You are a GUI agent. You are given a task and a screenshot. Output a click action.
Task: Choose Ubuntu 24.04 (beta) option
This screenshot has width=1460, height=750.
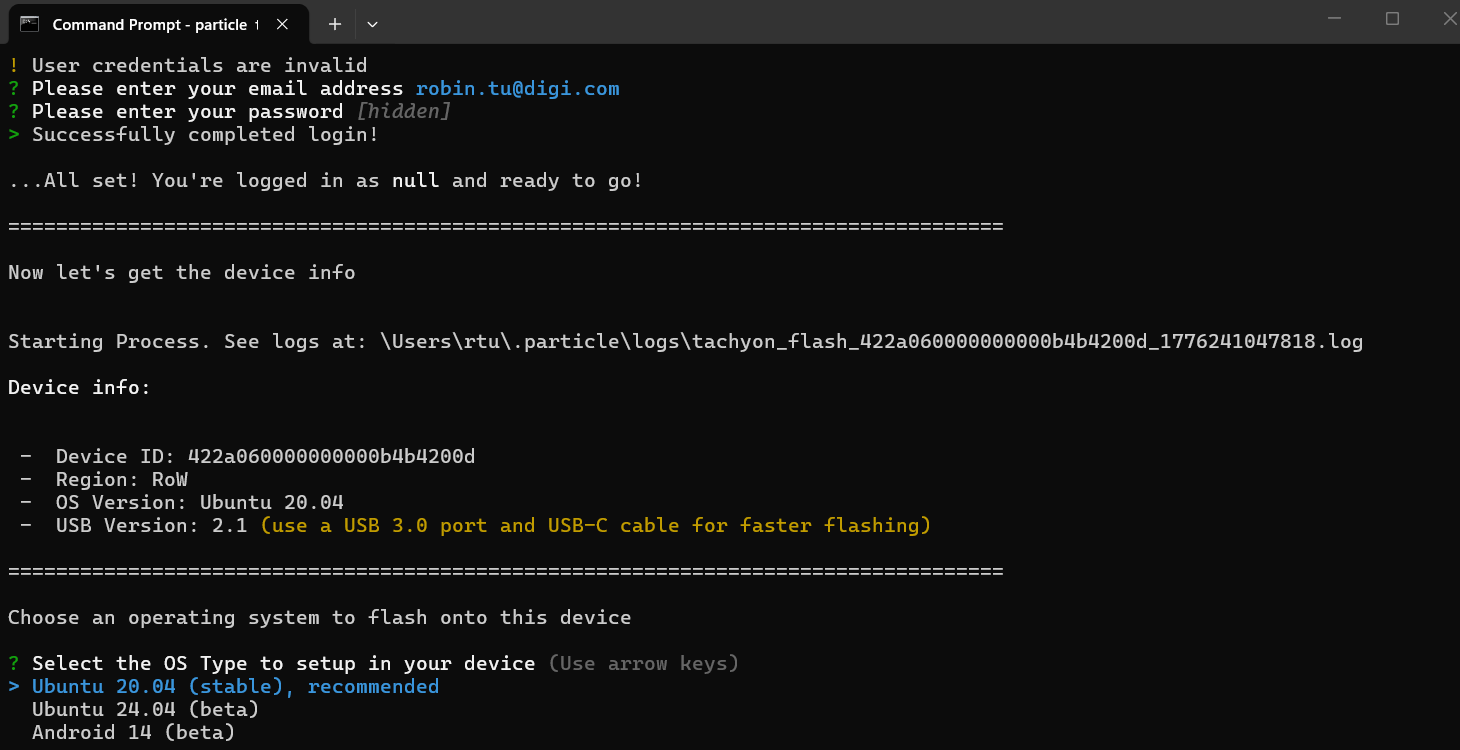145,709
